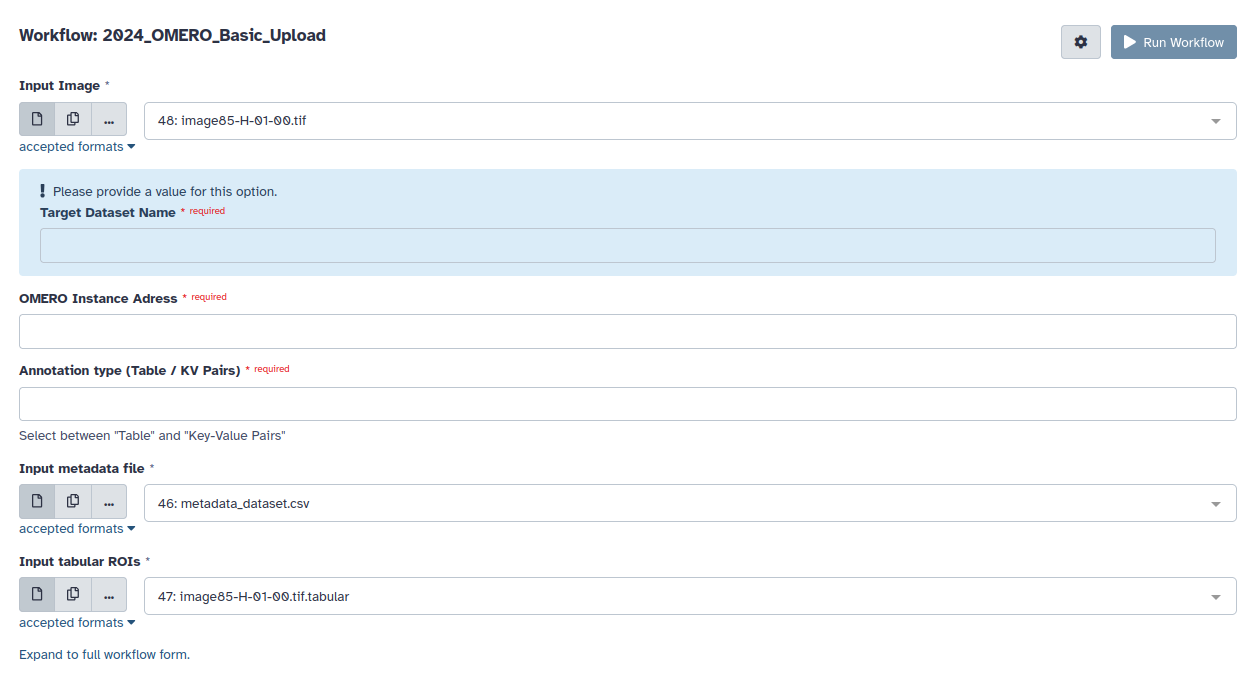1254x691 pixels.
Task: Click browse datasets ellipsis for Input Image
Action: 109,119
